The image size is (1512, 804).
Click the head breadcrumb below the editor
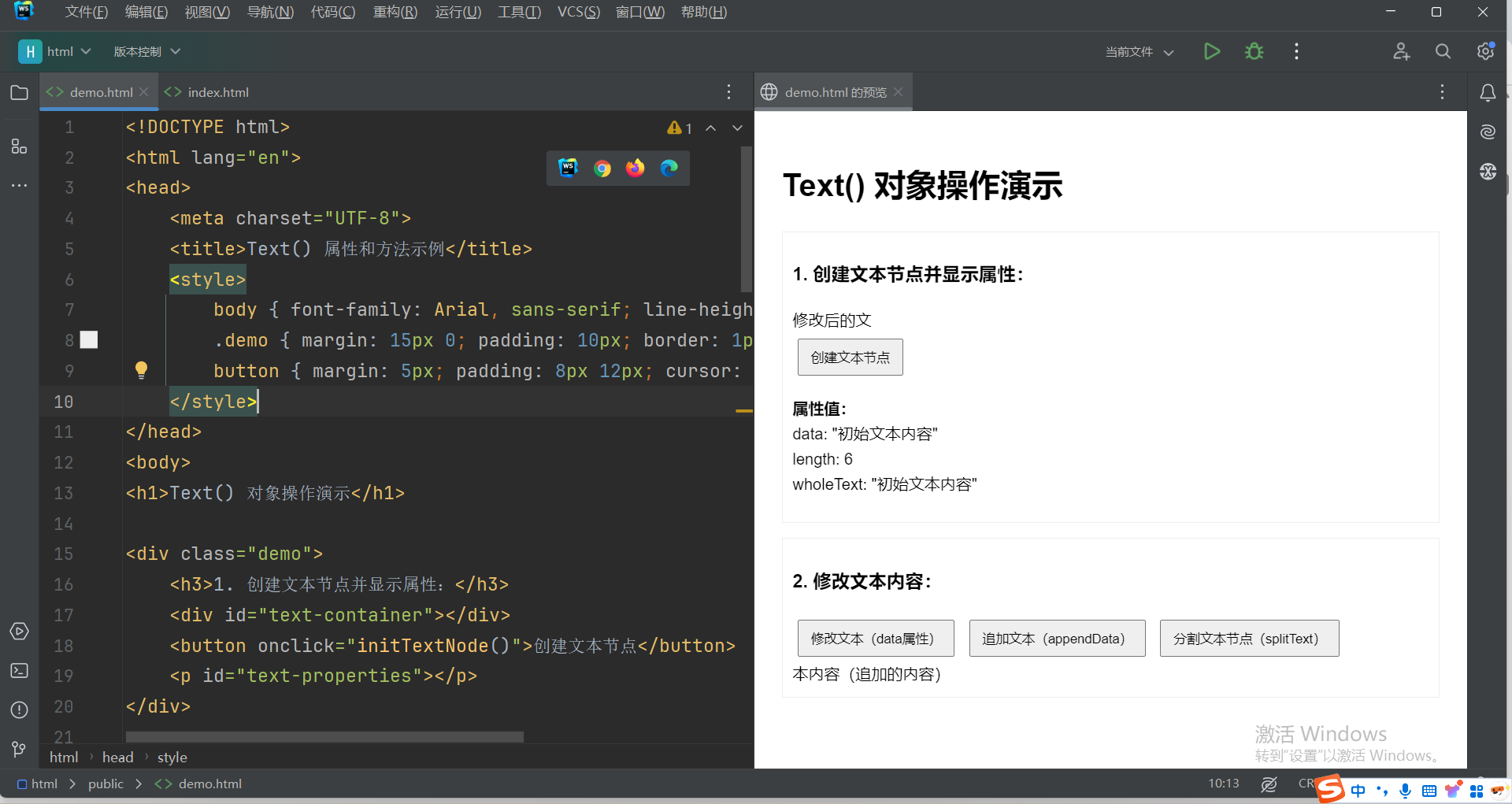[x=117, y=757]
